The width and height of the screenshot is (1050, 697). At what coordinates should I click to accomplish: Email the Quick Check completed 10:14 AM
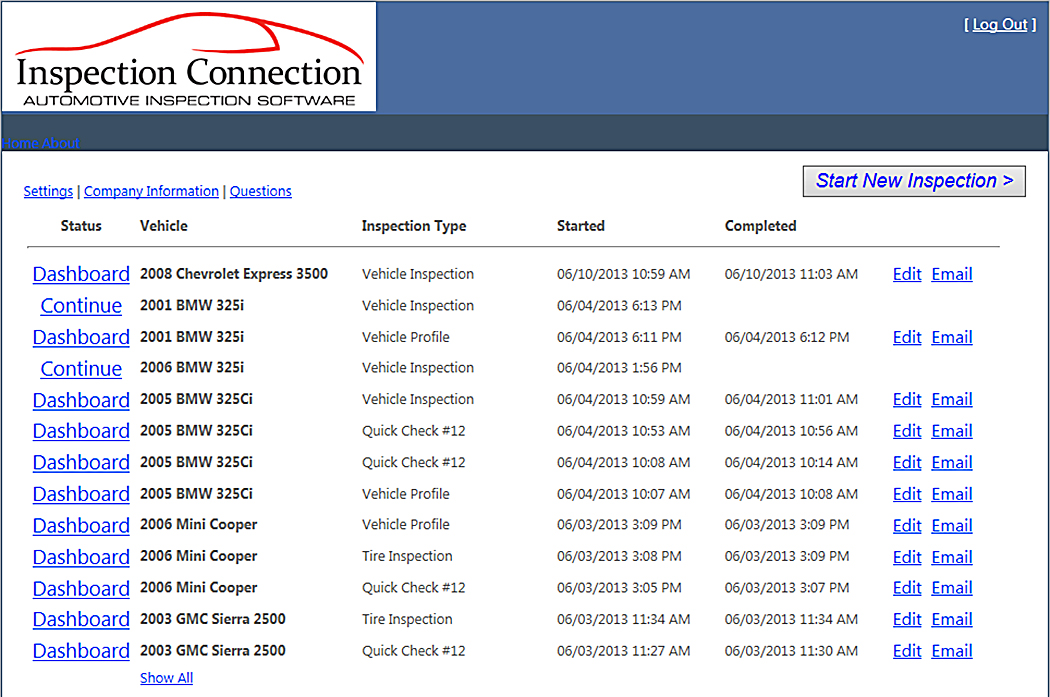click(x=952, y=463)
